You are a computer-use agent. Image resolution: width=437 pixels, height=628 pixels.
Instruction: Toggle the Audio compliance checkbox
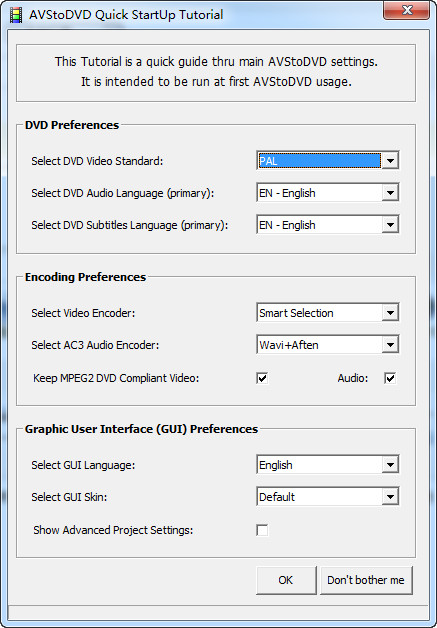[x=390, y=378]
